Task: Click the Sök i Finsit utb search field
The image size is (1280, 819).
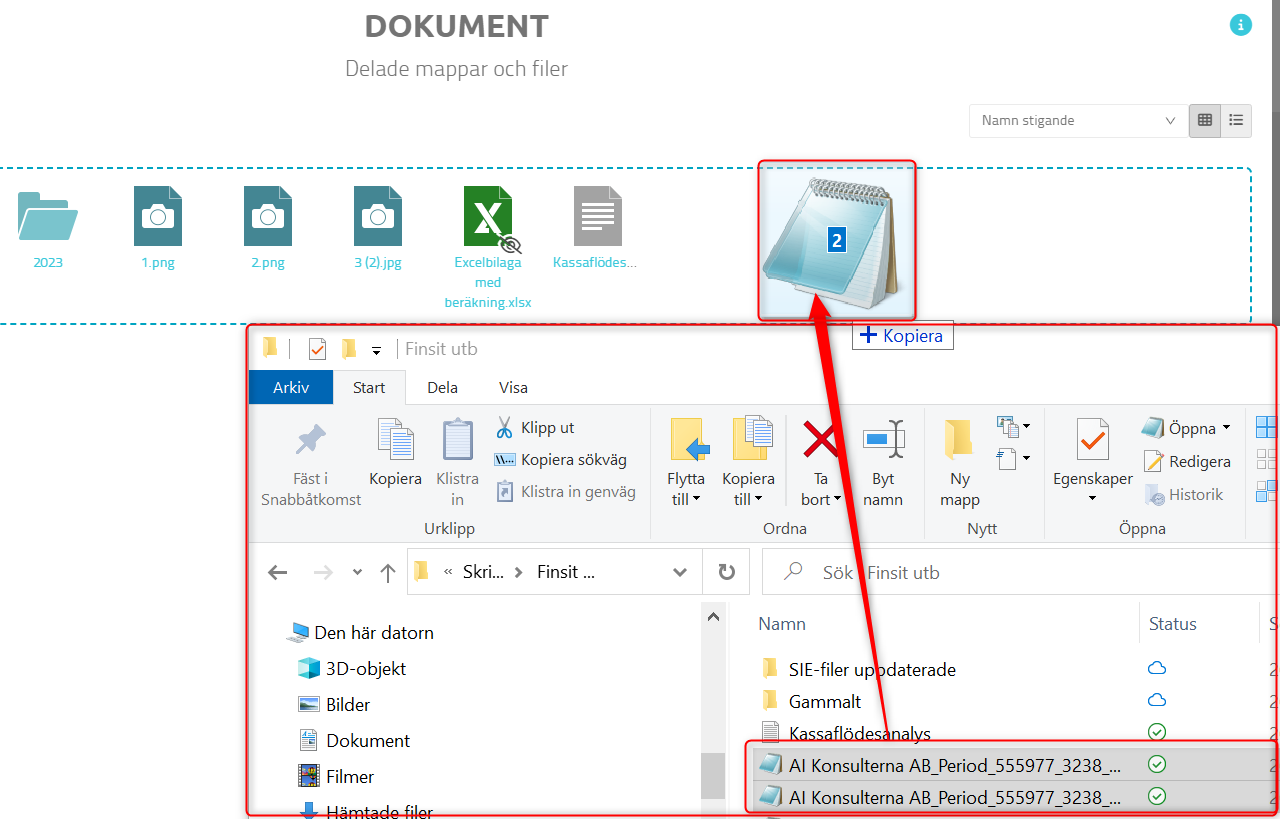Action: (x=1020, y=573)
